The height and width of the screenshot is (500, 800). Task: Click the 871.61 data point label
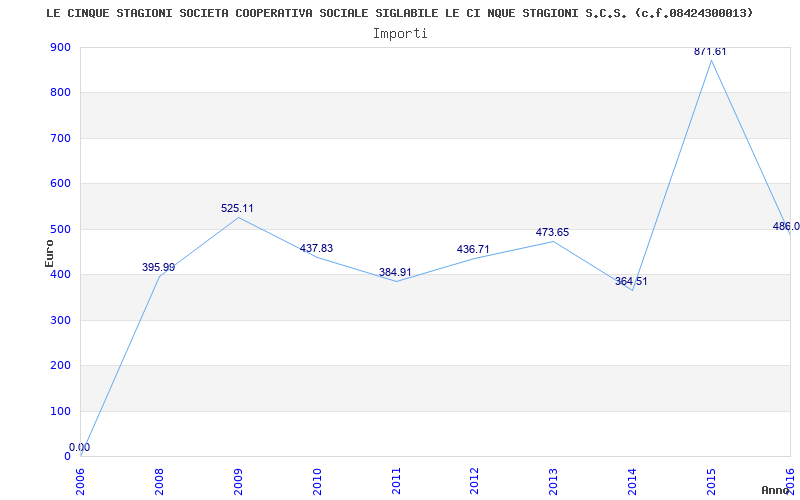click(710, 52)
